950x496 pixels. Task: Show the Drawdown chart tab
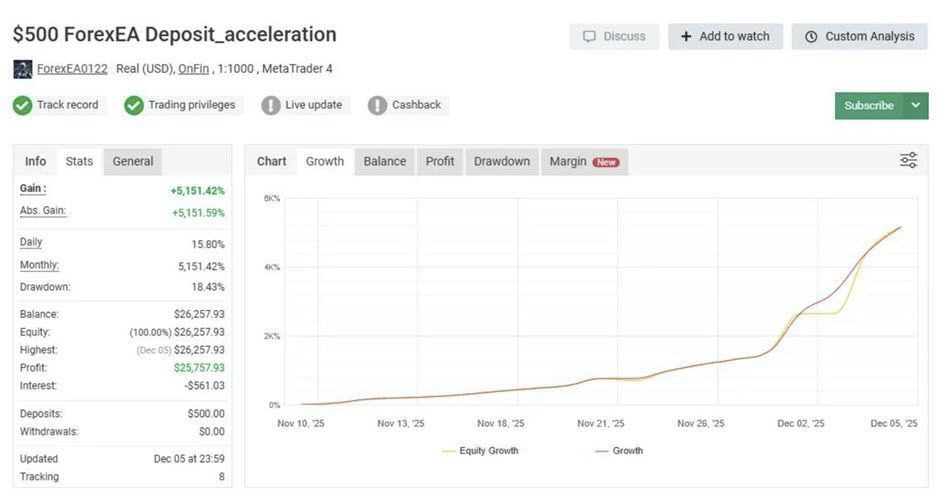[x=502, y=161]
